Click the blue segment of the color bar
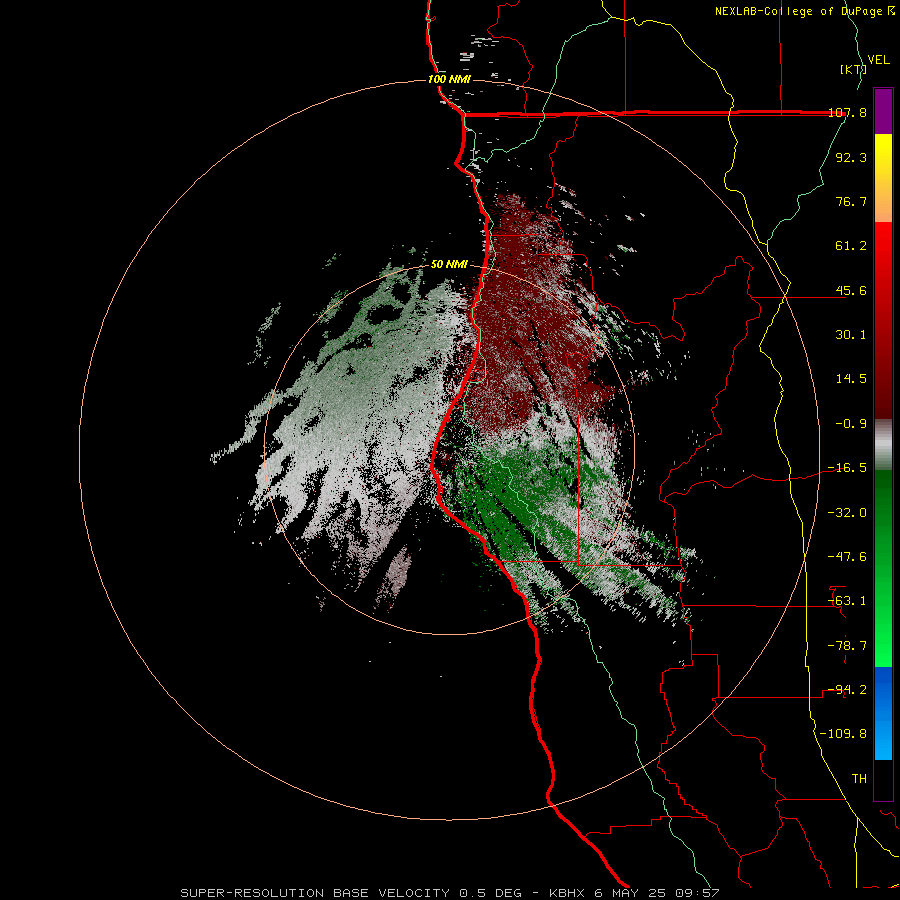 883,713
